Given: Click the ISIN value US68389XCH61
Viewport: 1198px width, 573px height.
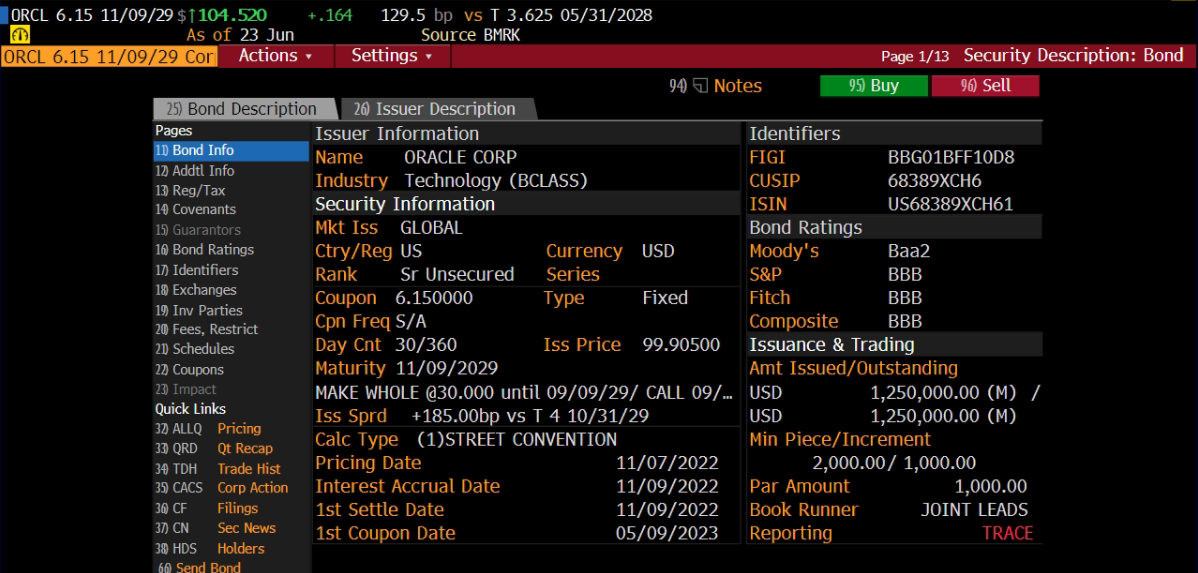Looking at the screenshot, I should point(950,205).
